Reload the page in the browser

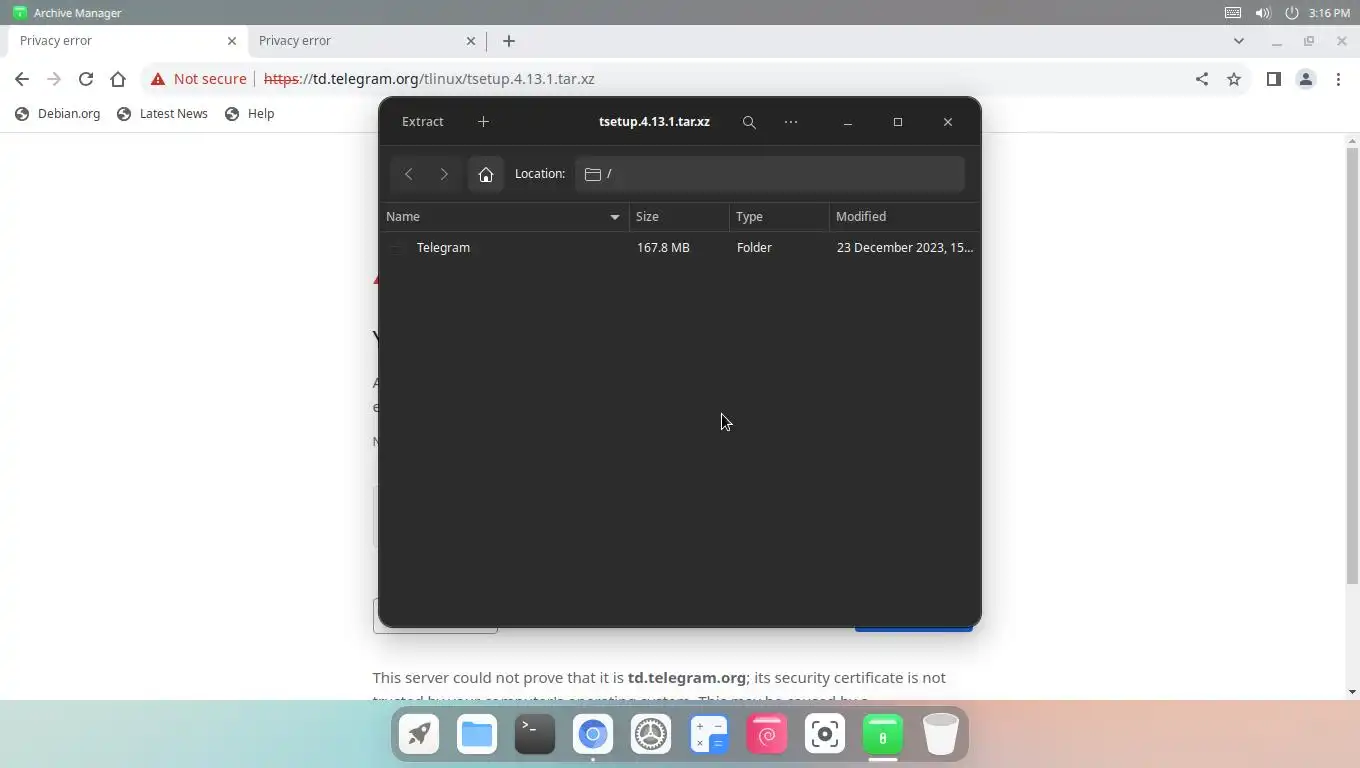[86, 79]
